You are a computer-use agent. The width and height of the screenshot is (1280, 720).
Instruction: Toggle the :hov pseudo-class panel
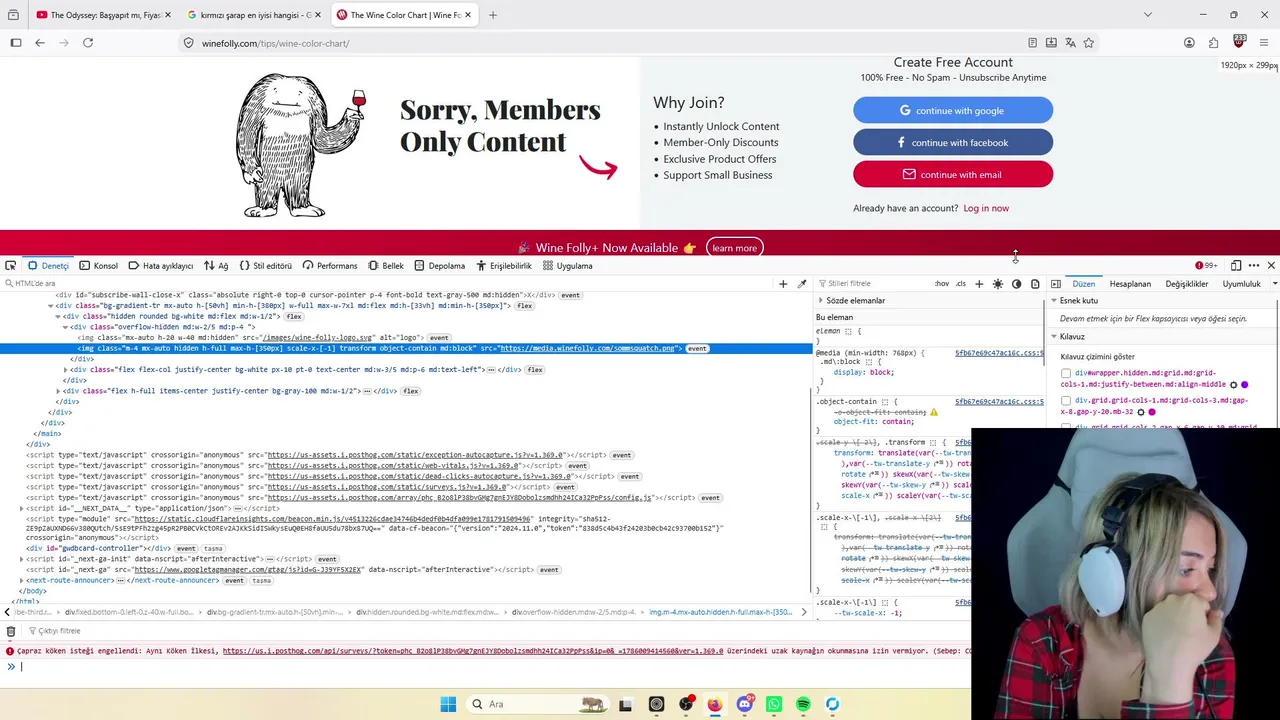click(942, 284)
